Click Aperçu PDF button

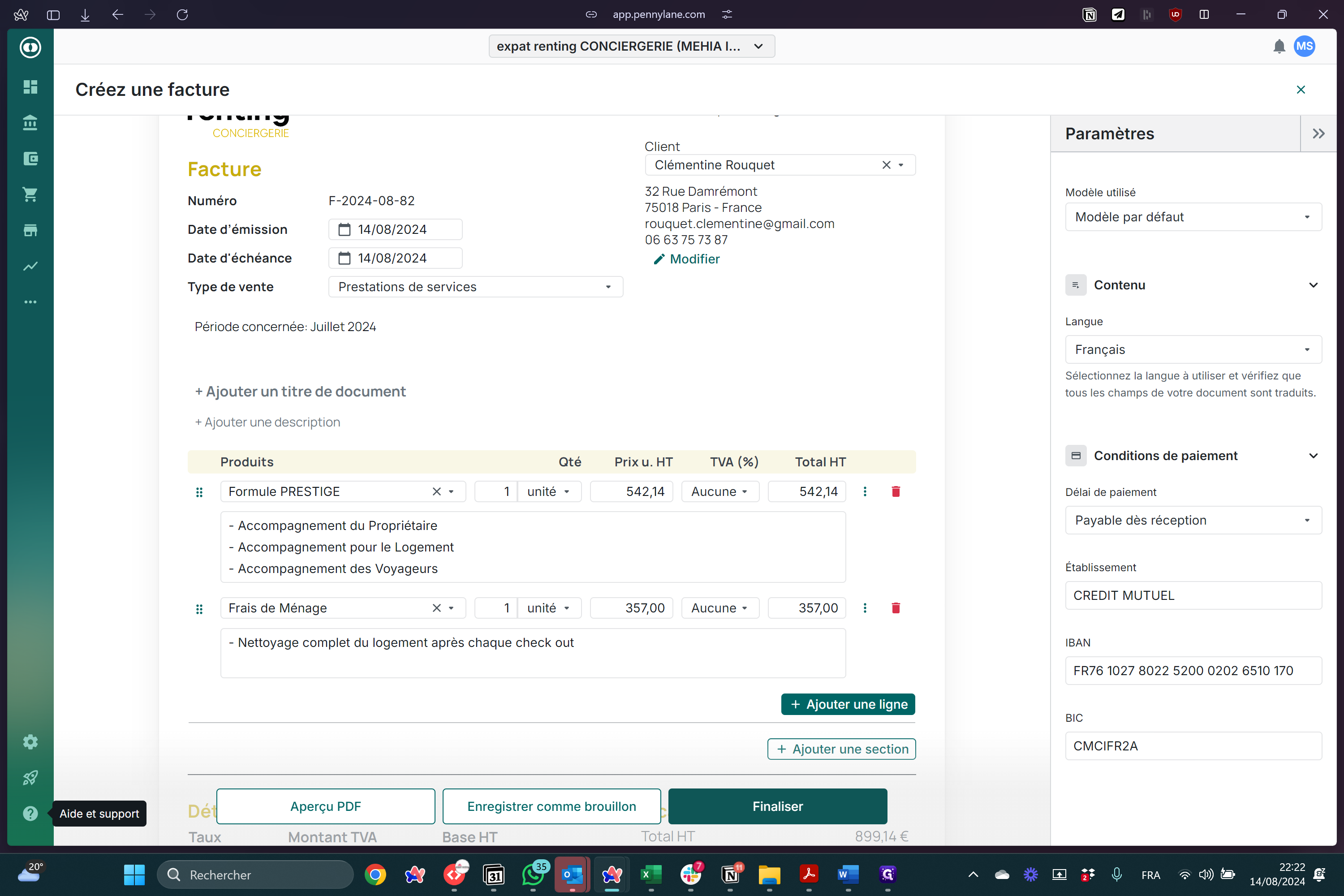coord(326,806)
